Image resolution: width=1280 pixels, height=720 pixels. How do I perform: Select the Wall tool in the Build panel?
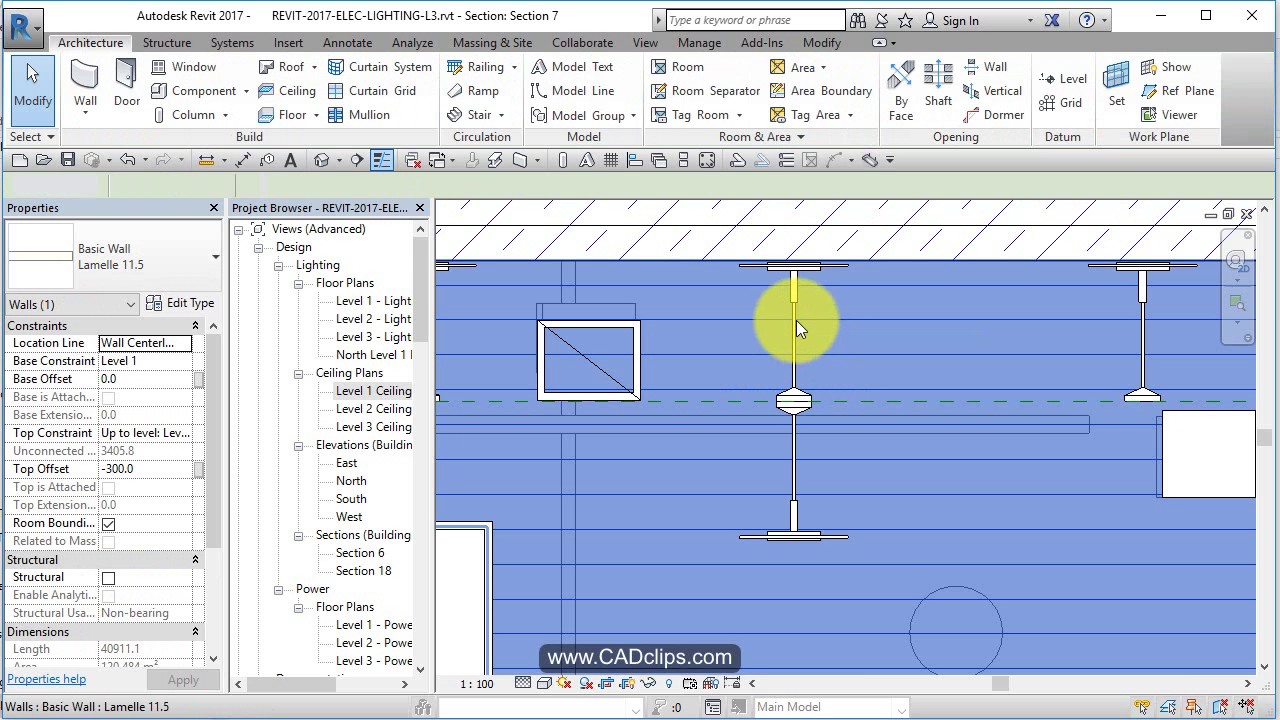85,86
